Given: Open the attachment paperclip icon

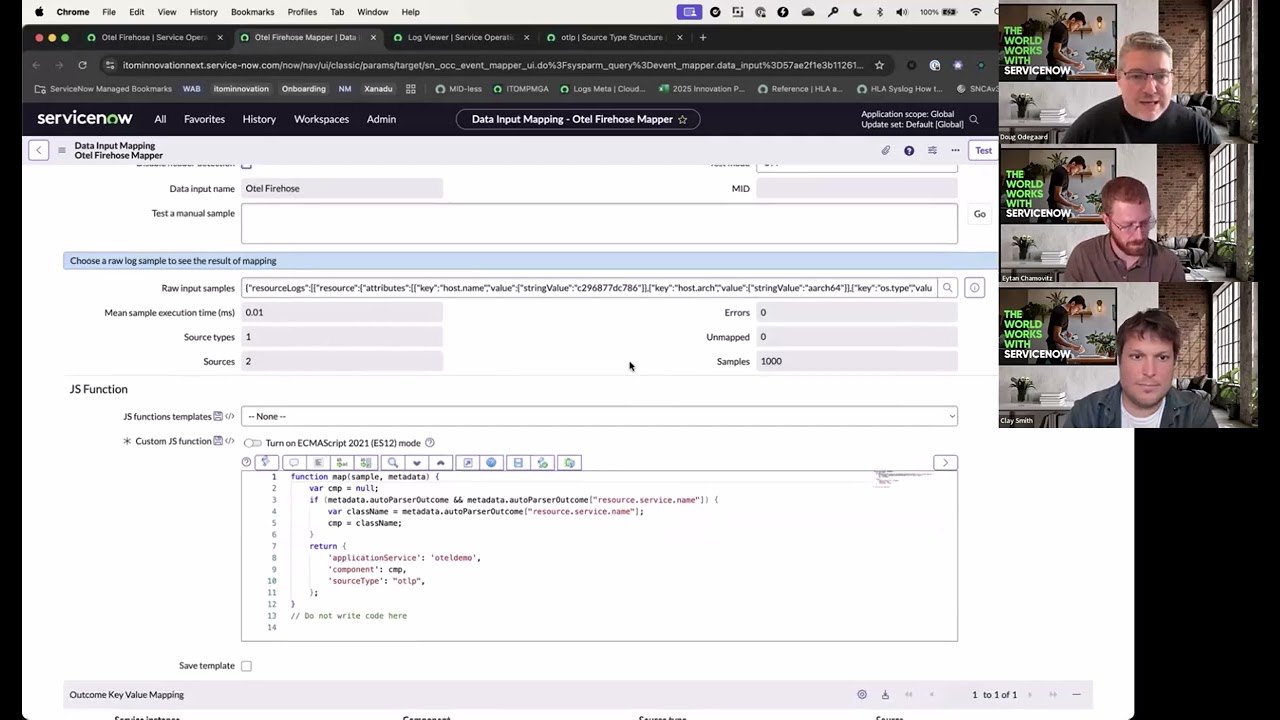Looking at the screenshot, I should (x=884, y=150).
